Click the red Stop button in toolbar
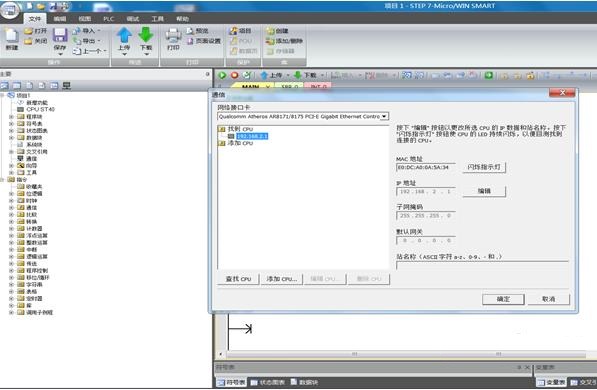The height and width of the screenshot is (390, 597). [235, 75]
